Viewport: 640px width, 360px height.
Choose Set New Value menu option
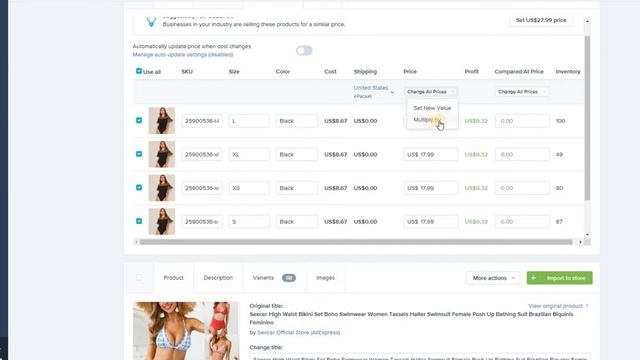click(432, 108)
